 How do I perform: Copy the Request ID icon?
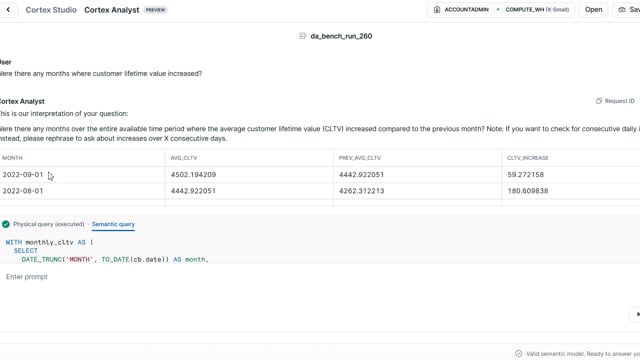(x=599, y=101)
